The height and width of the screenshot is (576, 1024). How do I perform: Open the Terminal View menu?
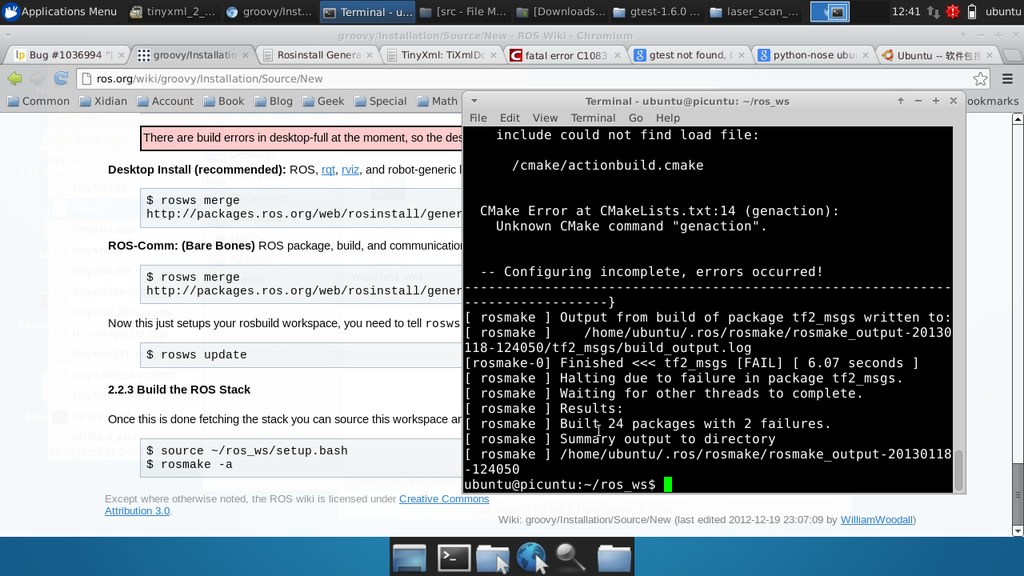(545, 118)
